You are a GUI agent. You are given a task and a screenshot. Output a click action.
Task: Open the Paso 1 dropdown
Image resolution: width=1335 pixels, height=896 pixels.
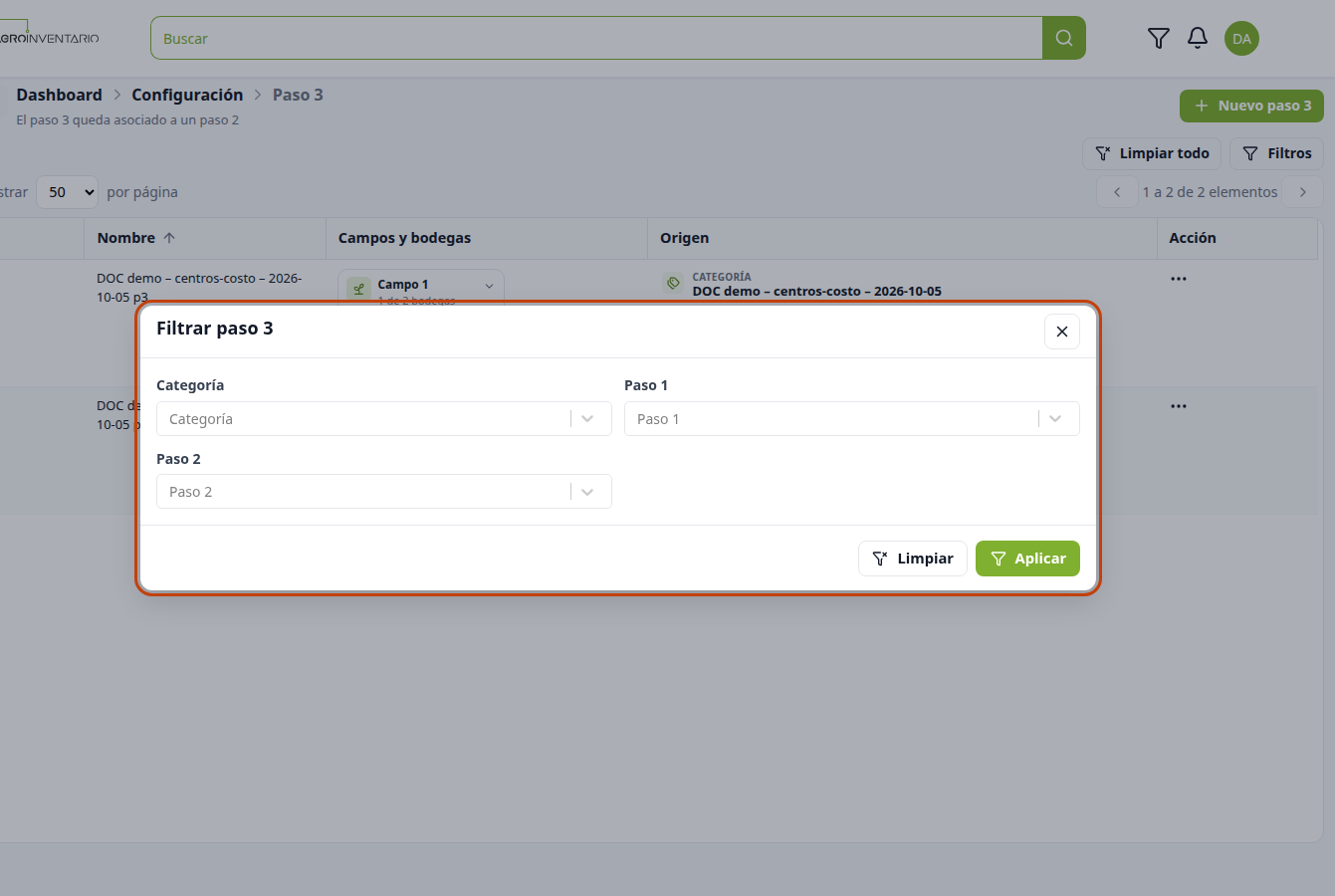point(852,419)
